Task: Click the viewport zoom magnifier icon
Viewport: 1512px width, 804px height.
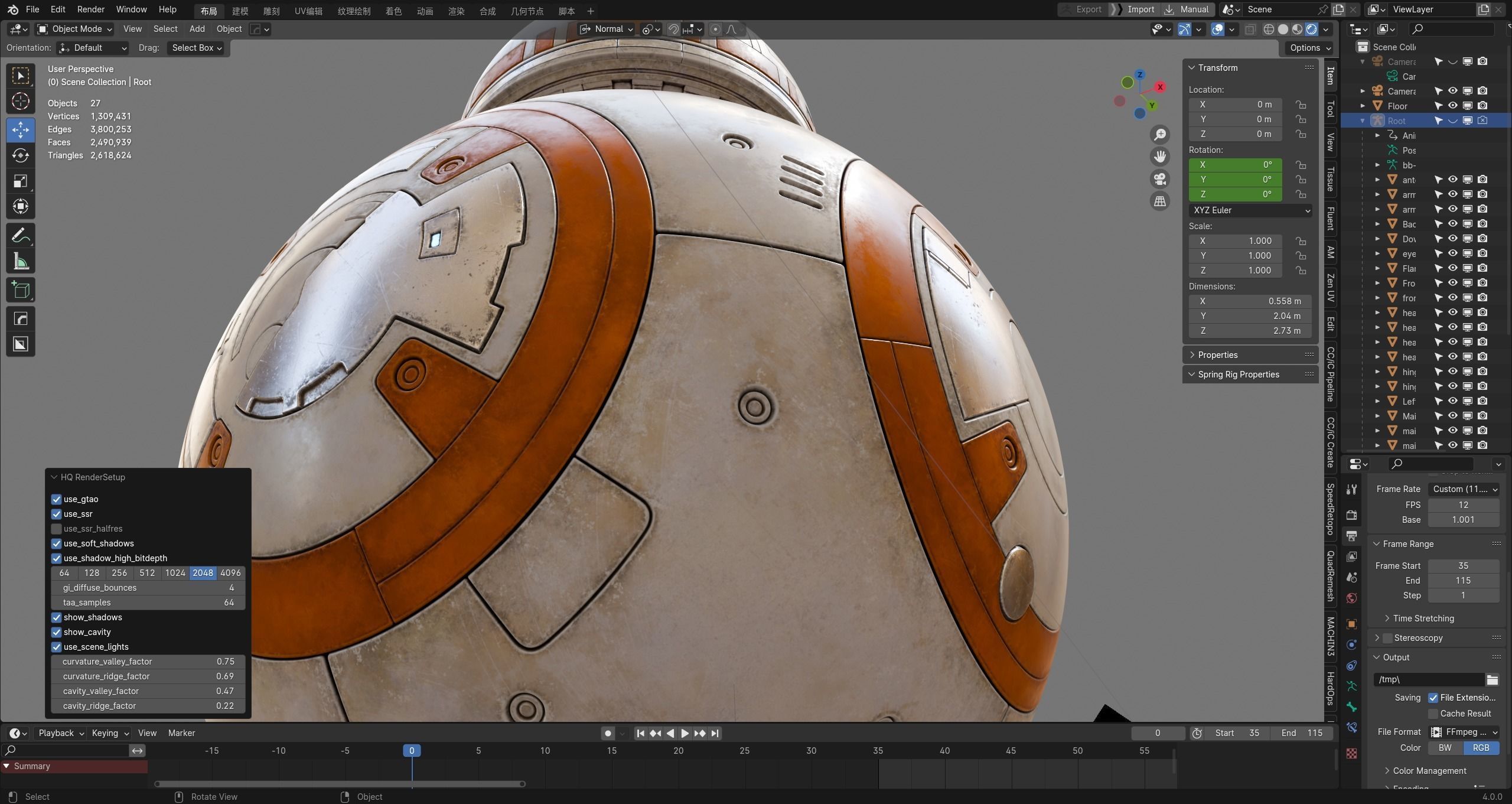Action: [1160, 135]
